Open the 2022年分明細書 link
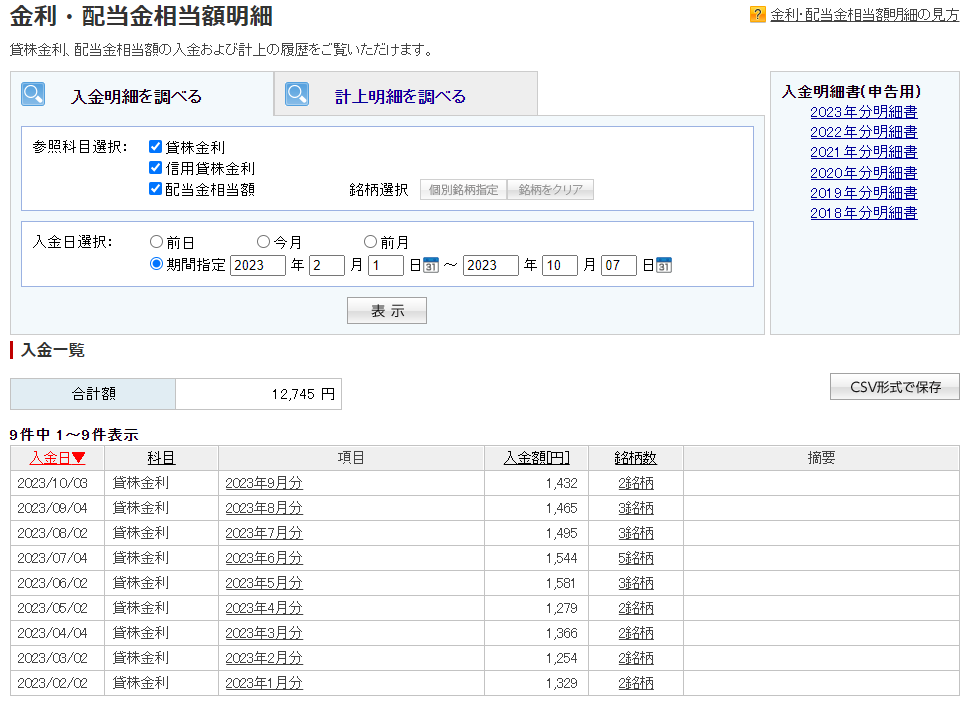 pos(863,132)
